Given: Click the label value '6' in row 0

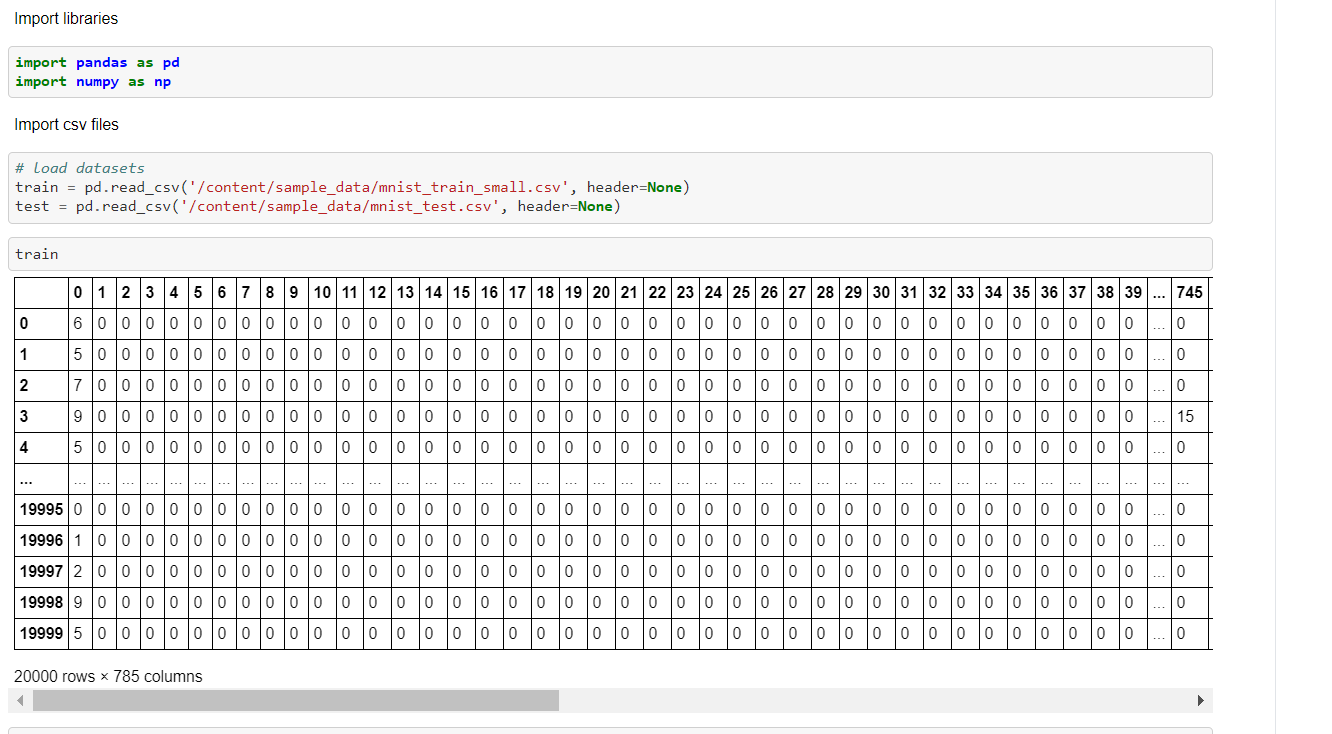Looking at the screenshot, I should click(x=78, y=324).
